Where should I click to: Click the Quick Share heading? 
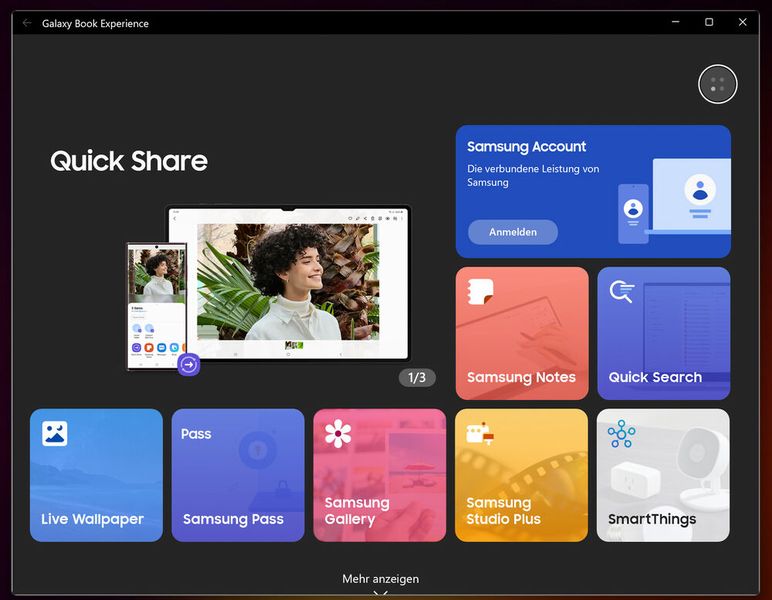click(x=129, y=161)
